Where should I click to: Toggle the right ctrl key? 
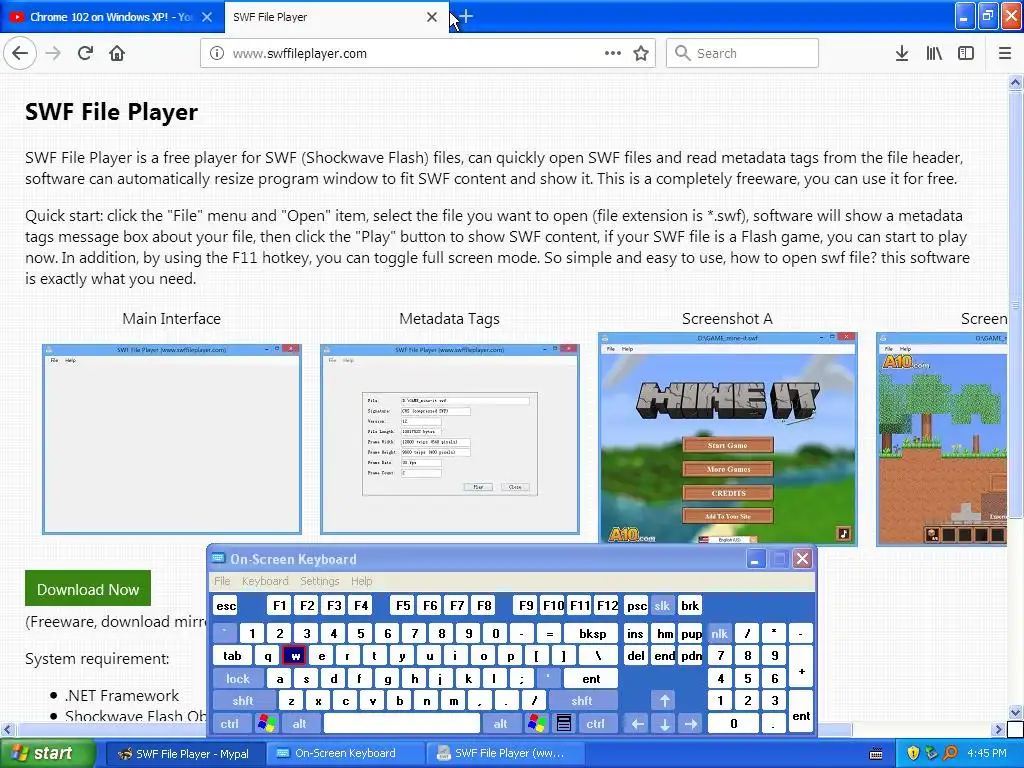pos(596,724)
